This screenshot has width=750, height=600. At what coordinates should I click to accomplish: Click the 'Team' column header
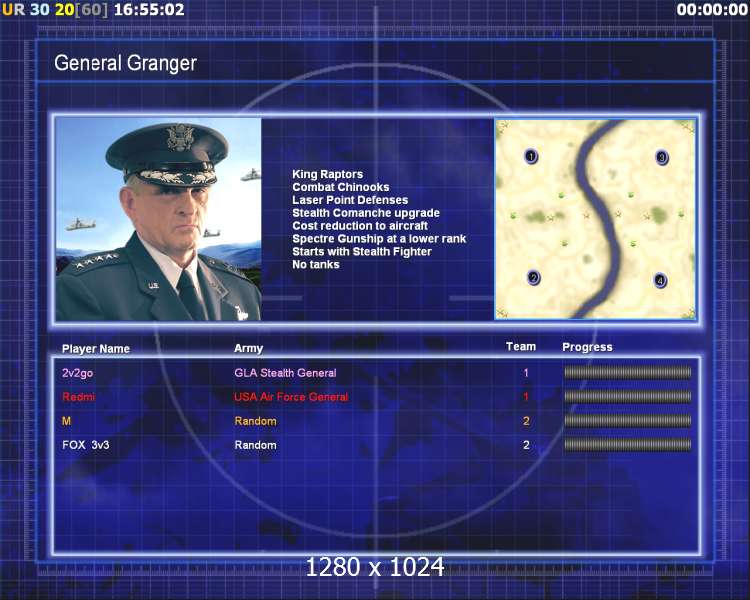(x=521, y=347)
